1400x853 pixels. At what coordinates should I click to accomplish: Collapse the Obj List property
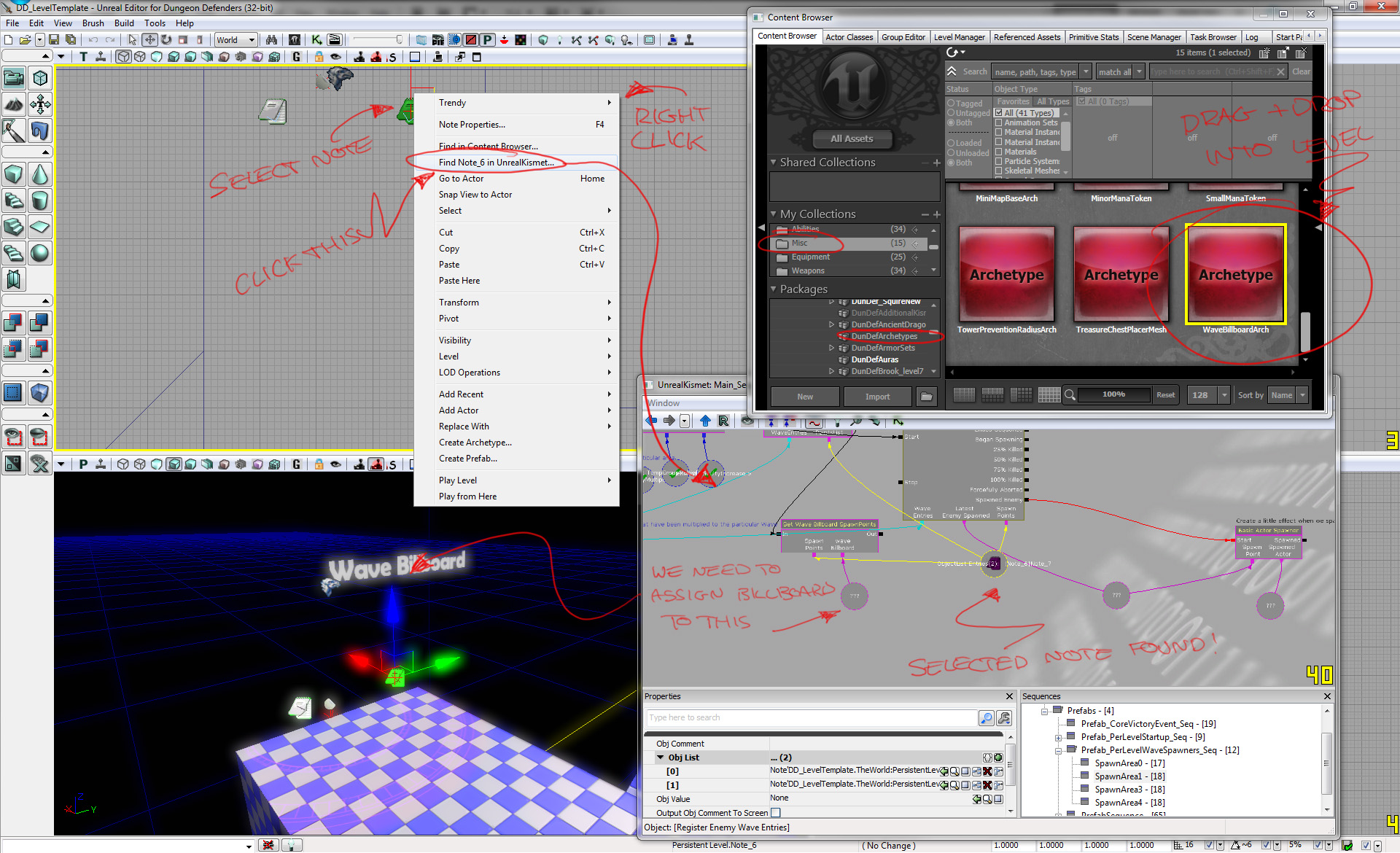(x=661, y=757)
